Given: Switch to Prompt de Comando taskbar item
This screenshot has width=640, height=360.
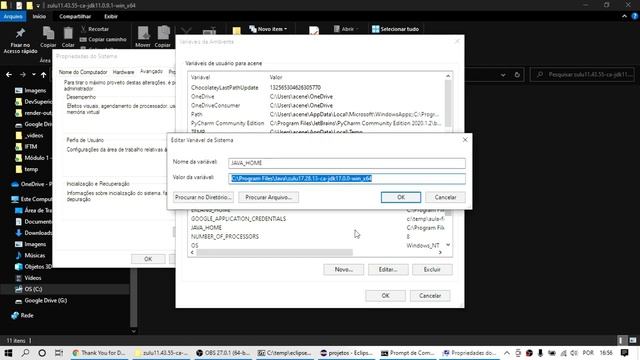Looking at the screenshot, I should pos(408,353).
